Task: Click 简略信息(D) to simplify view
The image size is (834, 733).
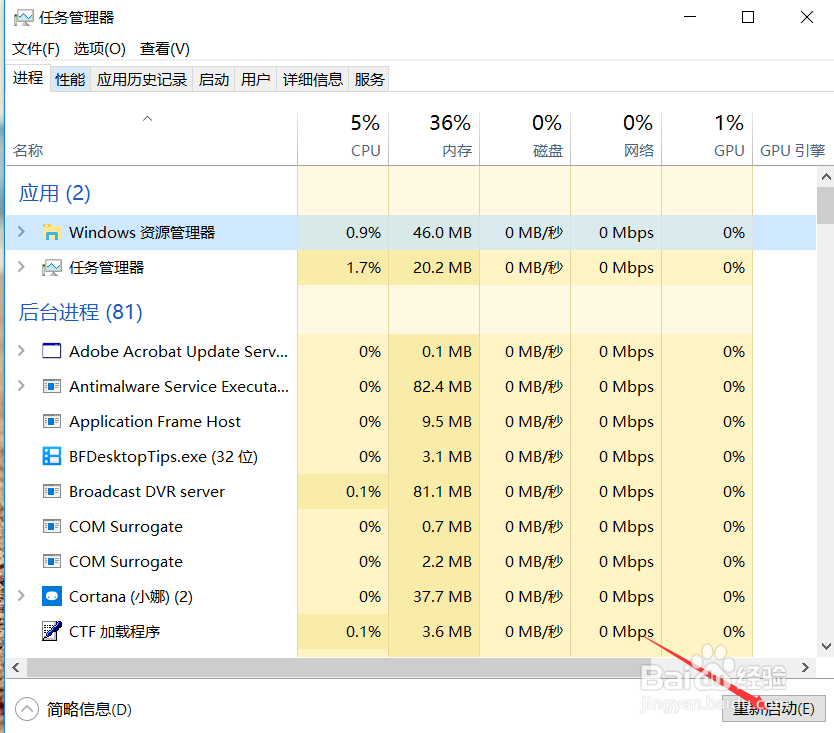Action: tap(73, 709)
